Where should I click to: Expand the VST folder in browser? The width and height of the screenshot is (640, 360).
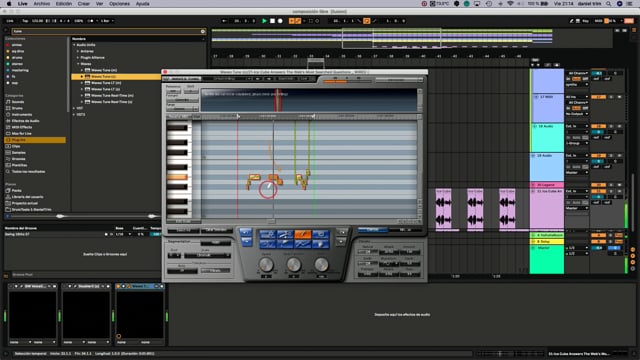74,108
